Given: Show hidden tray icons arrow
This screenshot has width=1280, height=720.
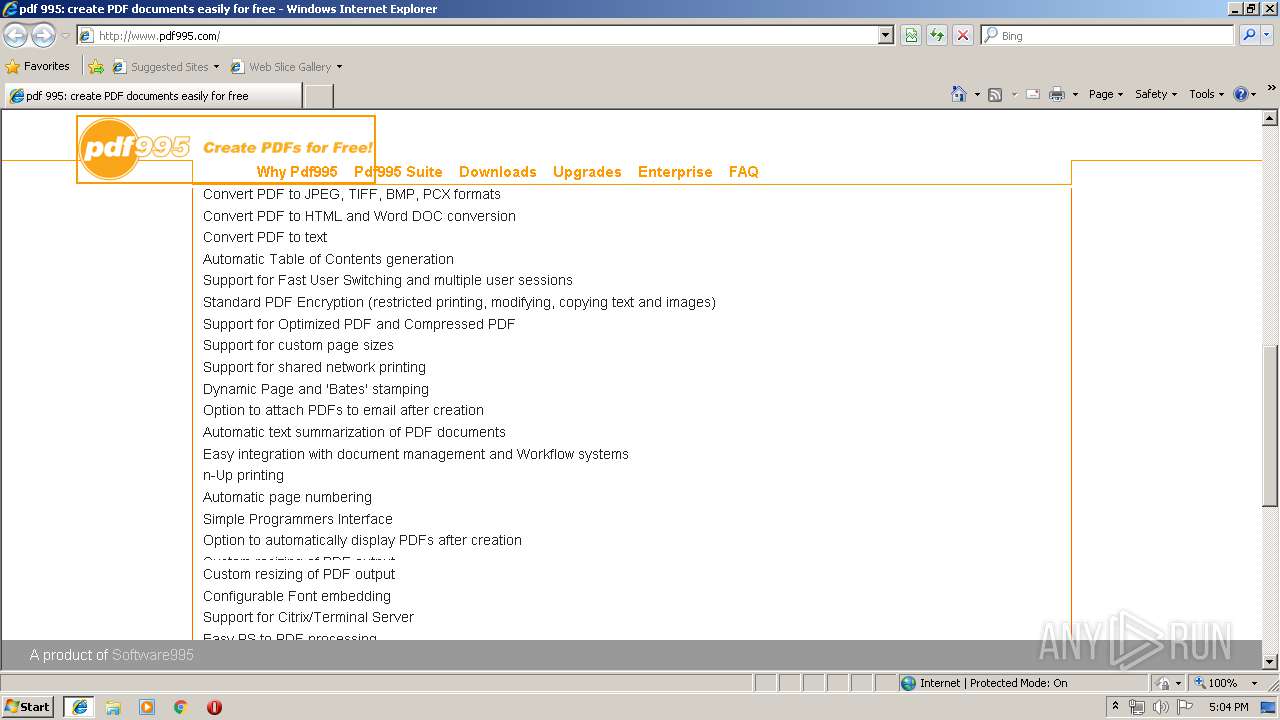Looking at the screenshot, I should [1115, 707].
